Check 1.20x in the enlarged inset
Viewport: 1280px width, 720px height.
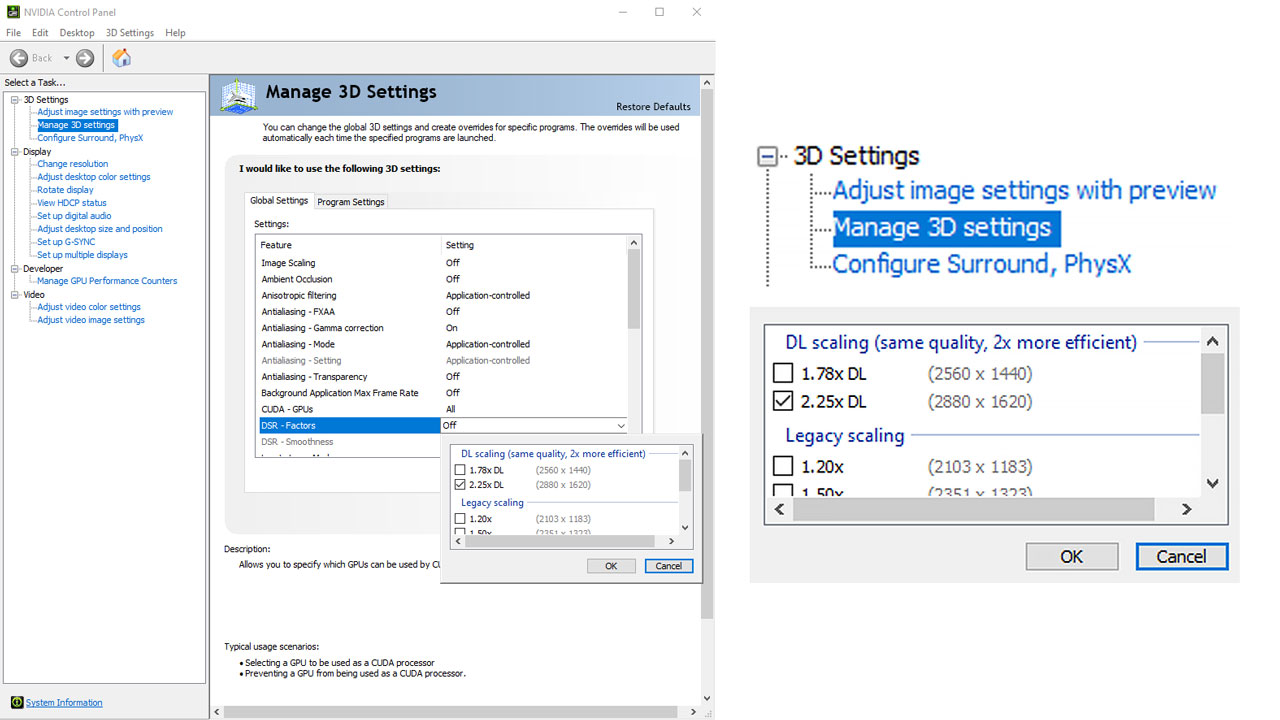(783, 466)
